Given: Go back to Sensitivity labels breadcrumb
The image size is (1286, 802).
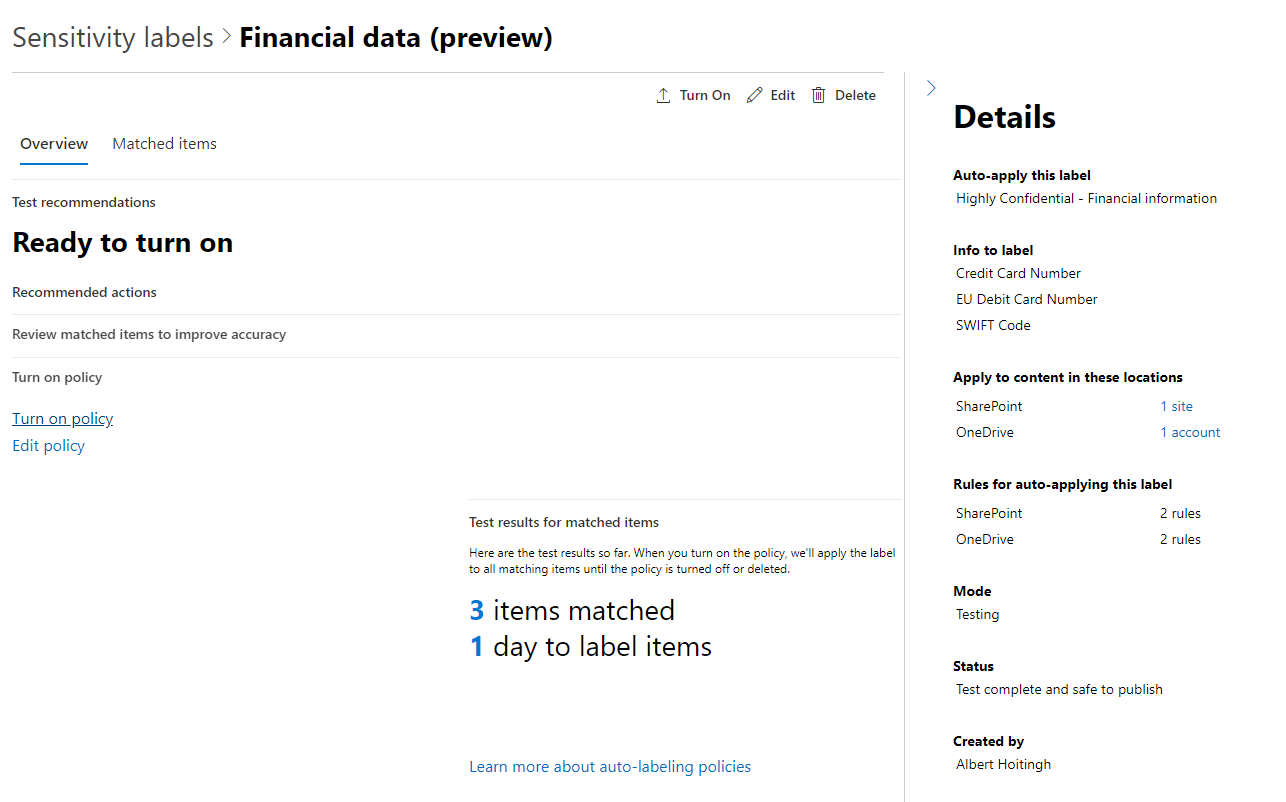Looking at the screenshot, I should coord(113,38).
